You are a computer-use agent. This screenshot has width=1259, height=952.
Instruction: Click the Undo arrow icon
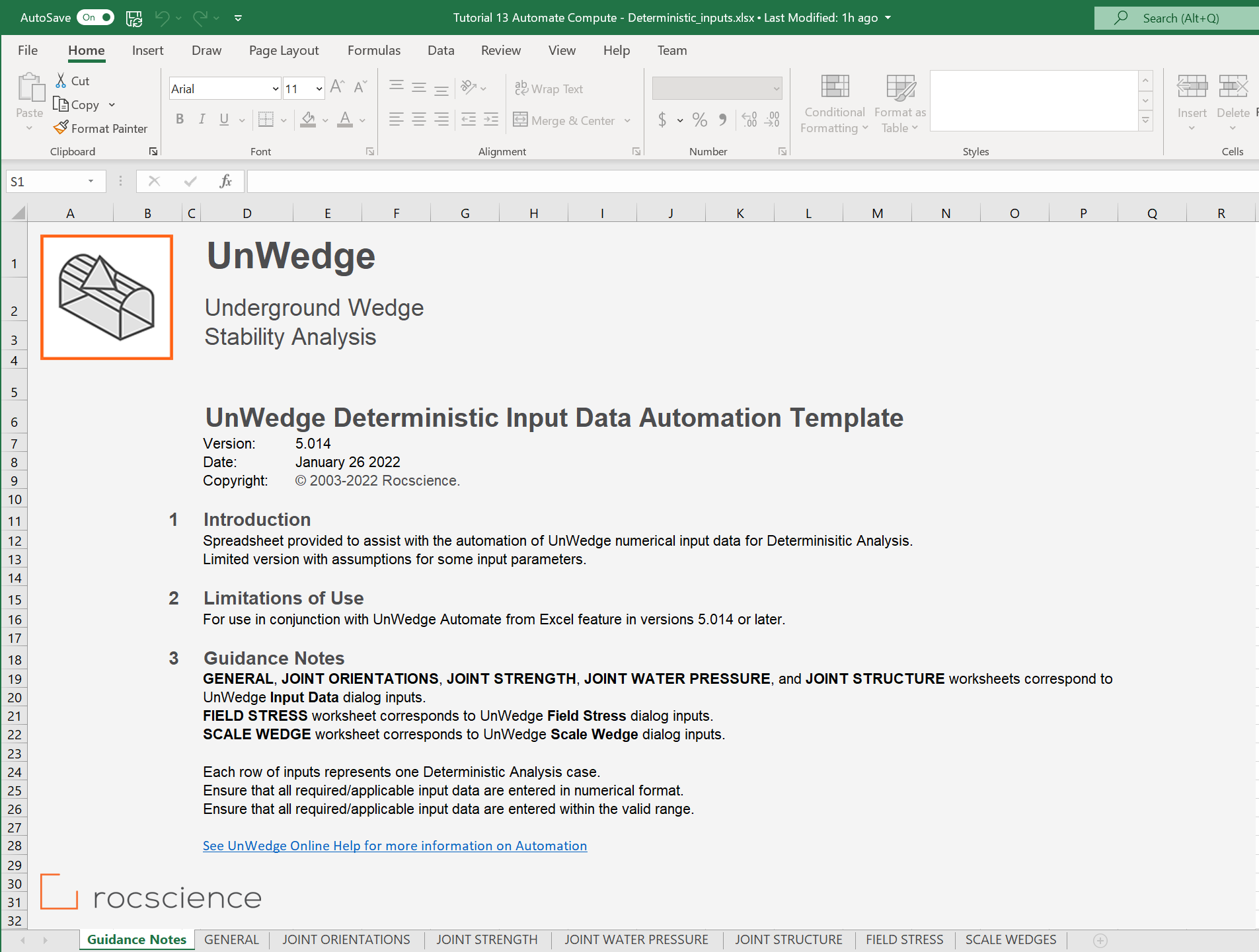coord(162,18)
